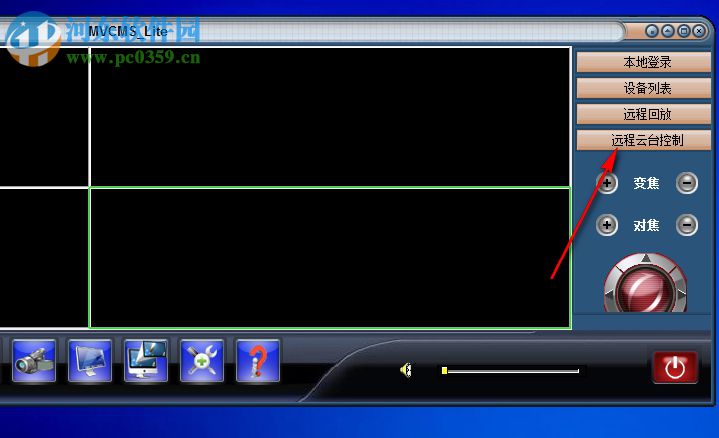This screenshot has height=438, width=719.
Task: Select the single monitor display icon
Action: [x=90, y=360]
